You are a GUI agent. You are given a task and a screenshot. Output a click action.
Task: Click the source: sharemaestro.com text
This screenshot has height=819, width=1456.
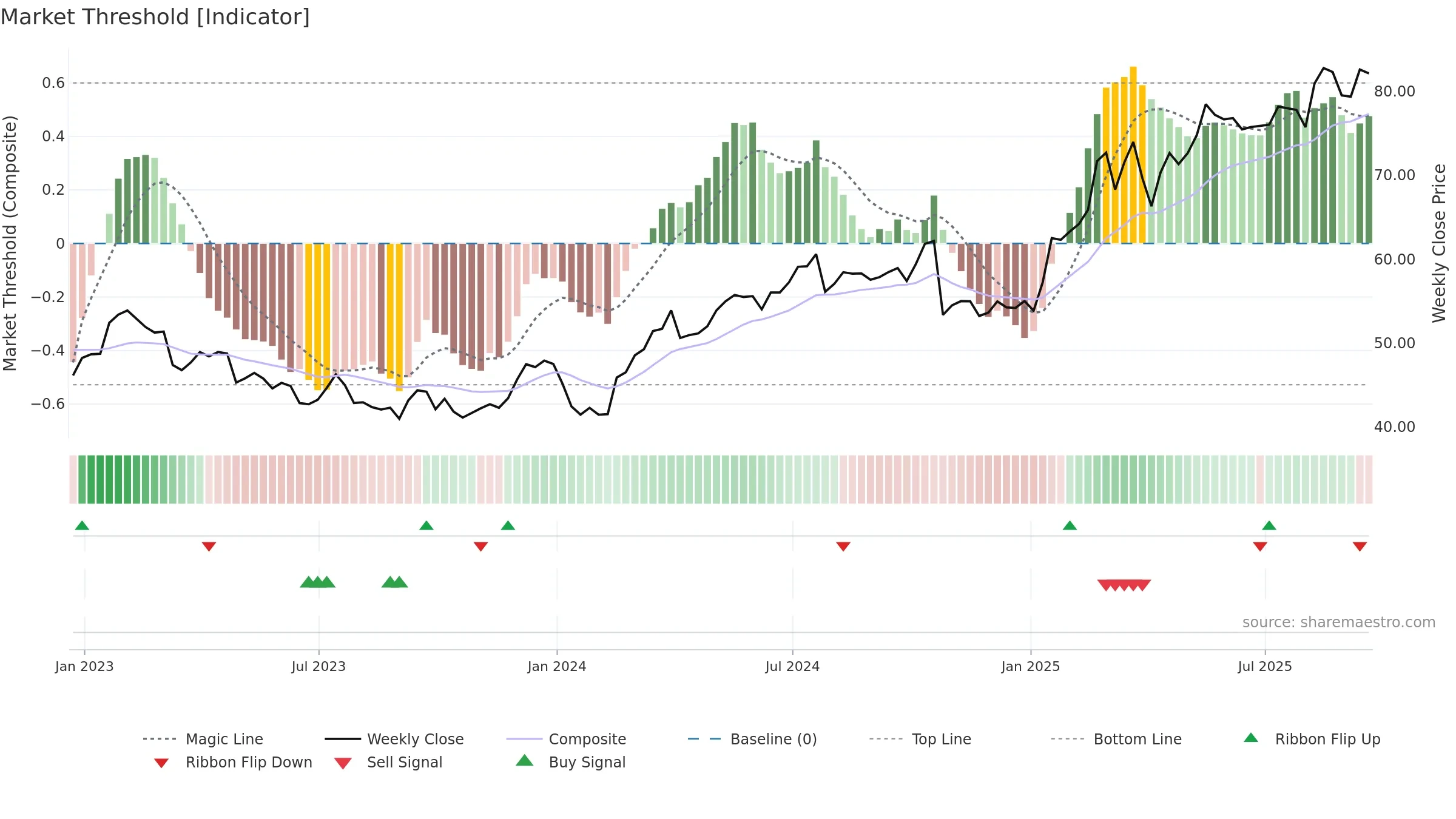1339,622
